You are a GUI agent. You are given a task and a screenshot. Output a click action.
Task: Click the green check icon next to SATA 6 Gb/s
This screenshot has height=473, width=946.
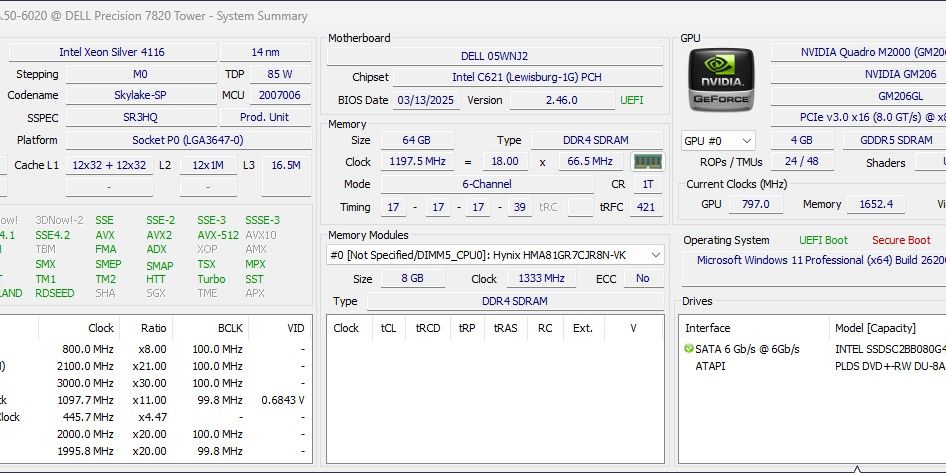[x=689, y=349]
